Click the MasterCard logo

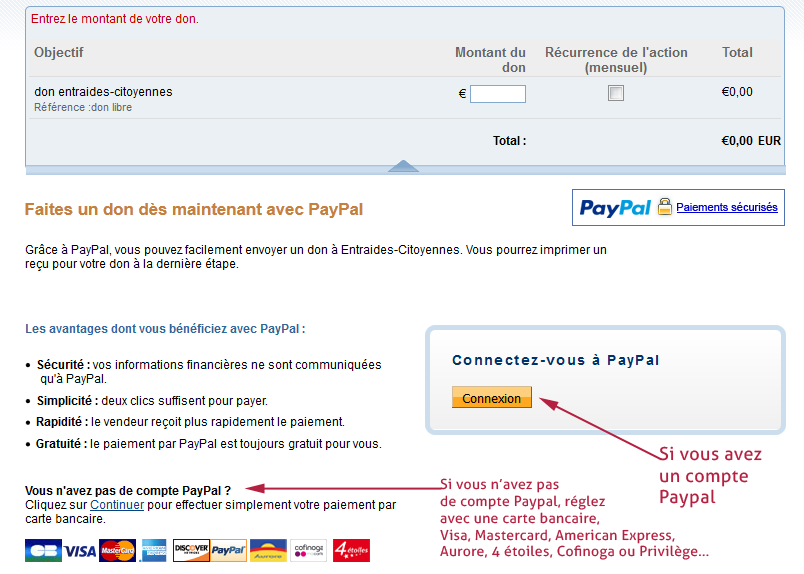[117, 550]
